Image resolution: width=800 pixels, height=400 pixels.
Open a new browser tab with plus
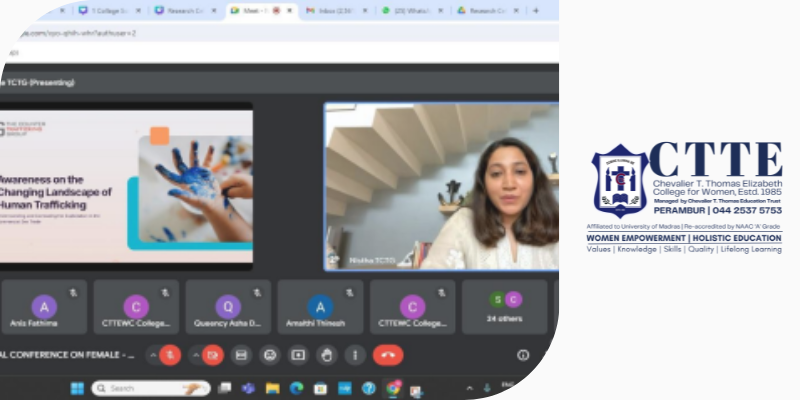536,11
